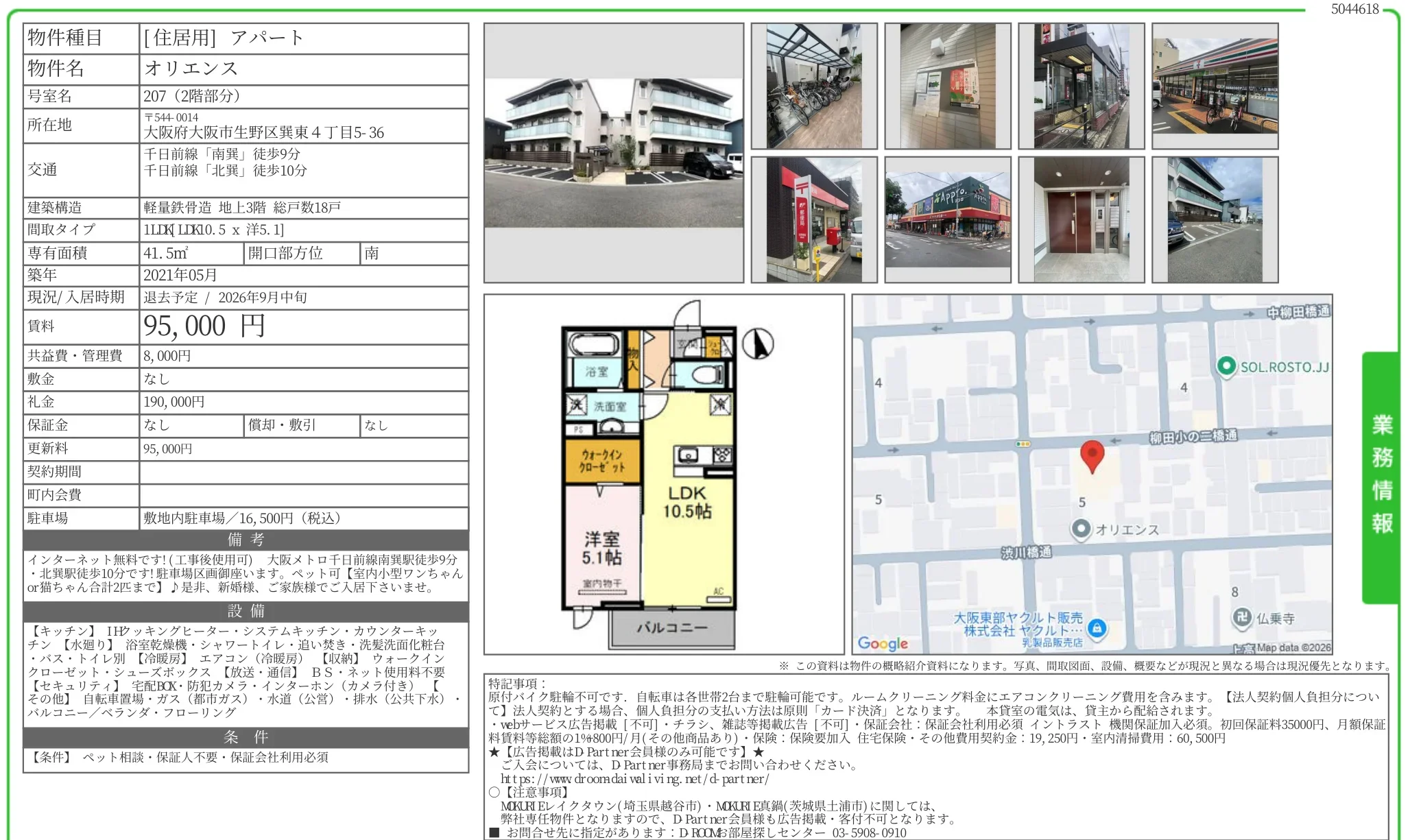Image resolution: width=1410 pixels, height=840 pixels.
Task: Open the red post office photo
Action: pos(814,219)
